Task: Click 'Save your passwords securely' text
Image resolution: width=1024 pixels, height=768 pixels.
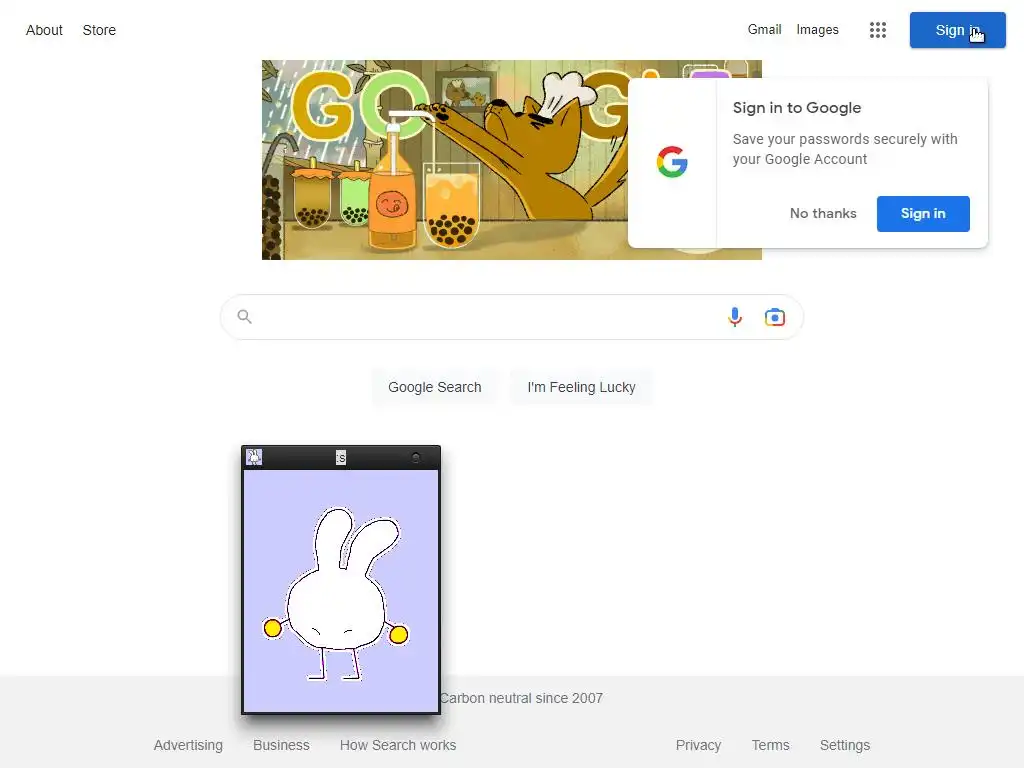Action: pyautogui.click(x=844, y=149)
